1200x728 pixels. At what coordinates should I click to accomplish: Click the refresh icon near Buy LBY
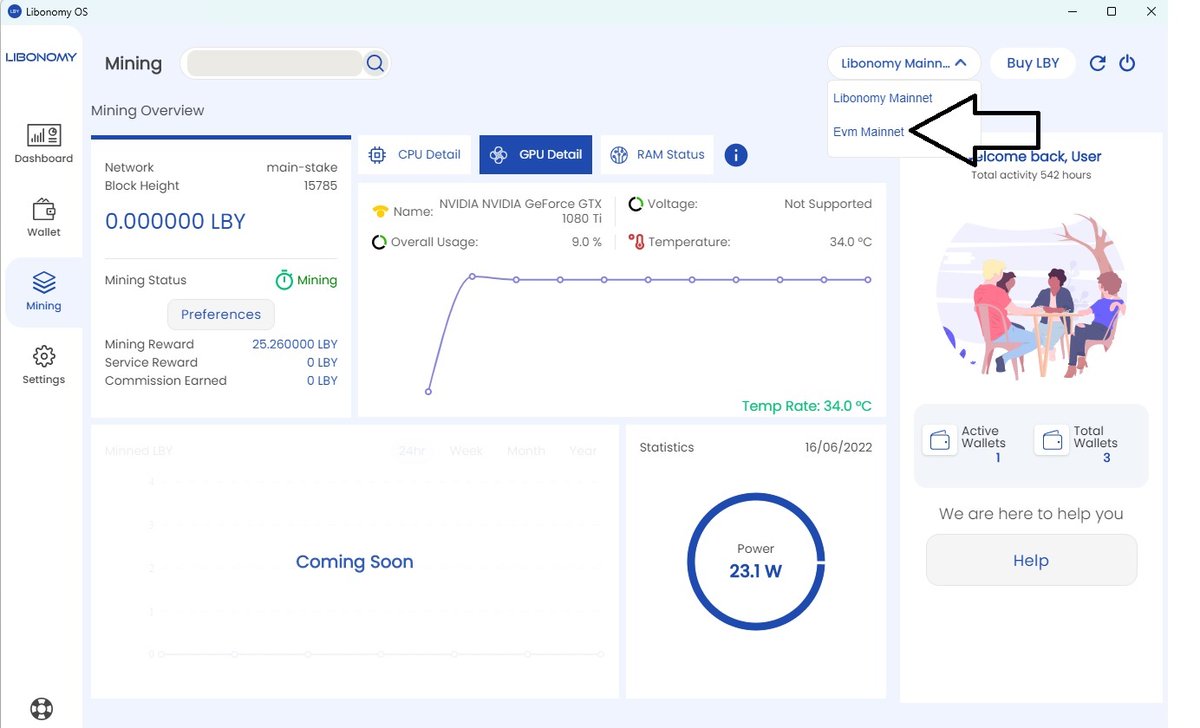tap(1097, 63)
